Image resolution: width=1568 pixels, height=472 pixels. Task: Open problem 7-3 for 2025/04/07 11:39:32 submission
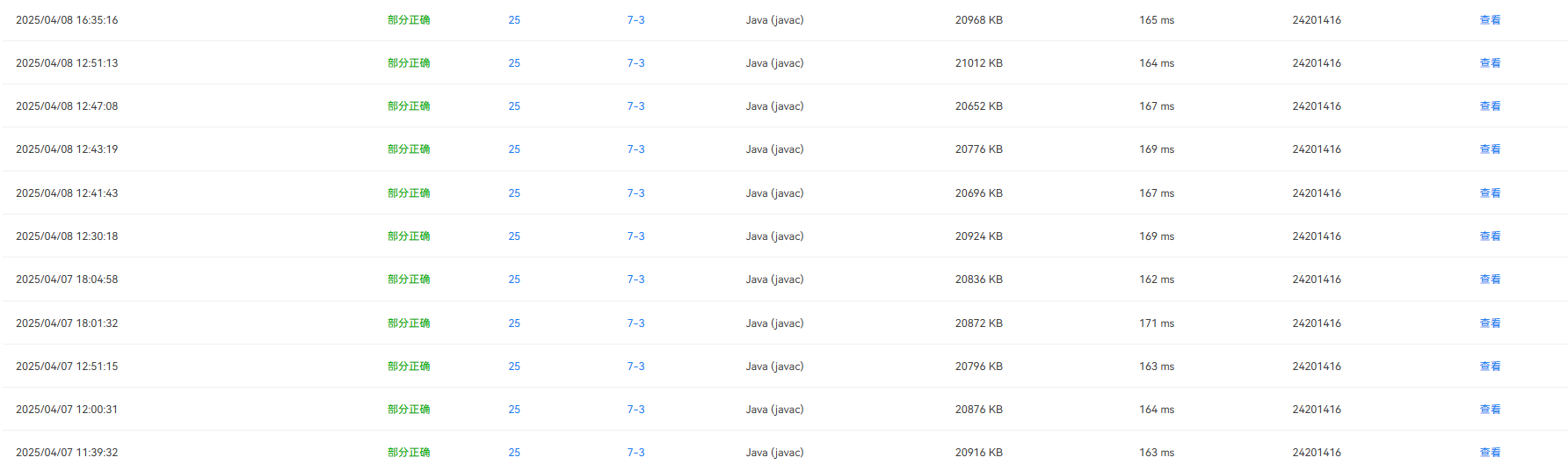[635, 453]
